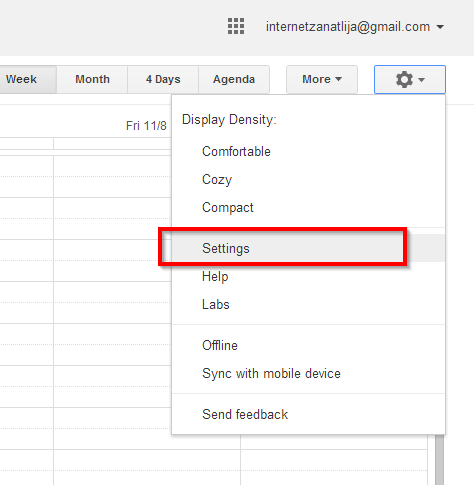The width and height of the screenshot is (474, 485).
Task: Click the Fri 11/8 day header
Action: [146, 126]
